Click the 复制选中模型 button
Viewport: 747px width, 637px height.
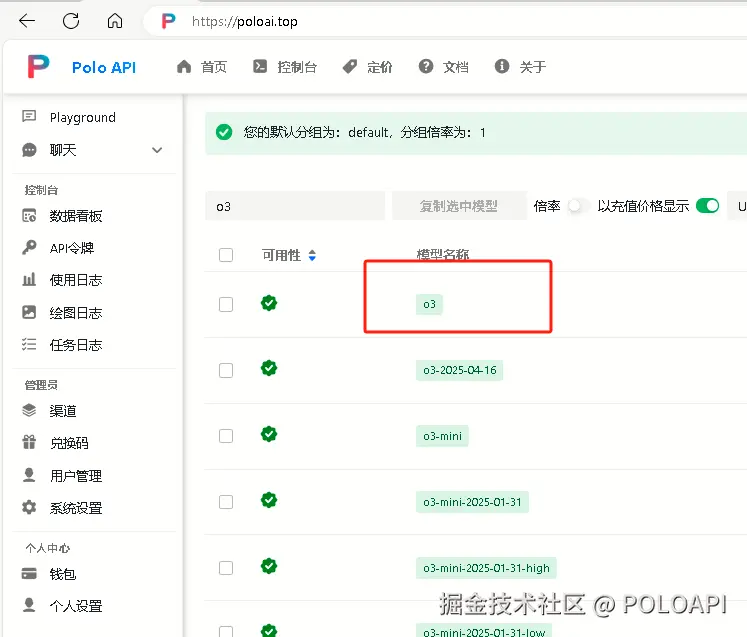459,206
